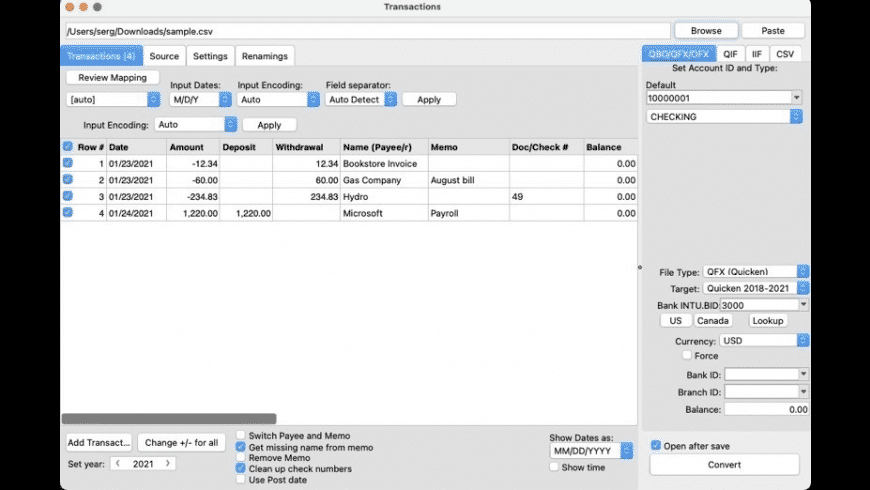The image size is (870, 490).
Task: Select the QBO/QFX/OFX format tab
Action: pyautogui.click(x=679, y=54)
